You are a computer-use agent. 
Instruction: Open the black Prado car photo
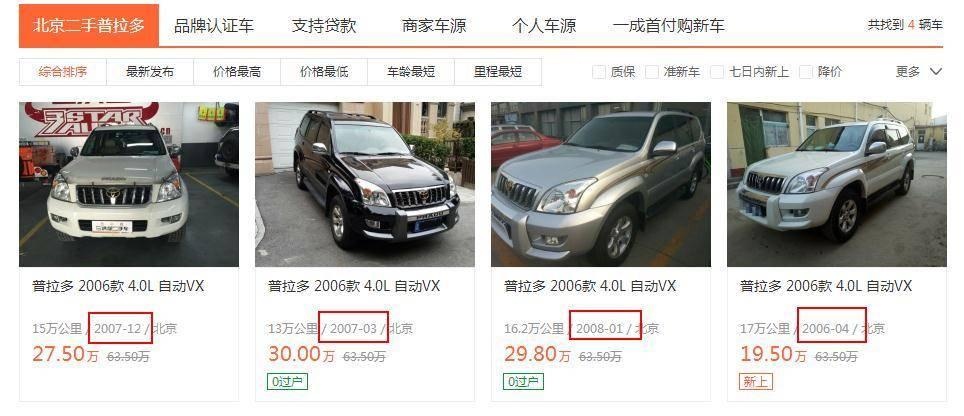pos(365,184)
